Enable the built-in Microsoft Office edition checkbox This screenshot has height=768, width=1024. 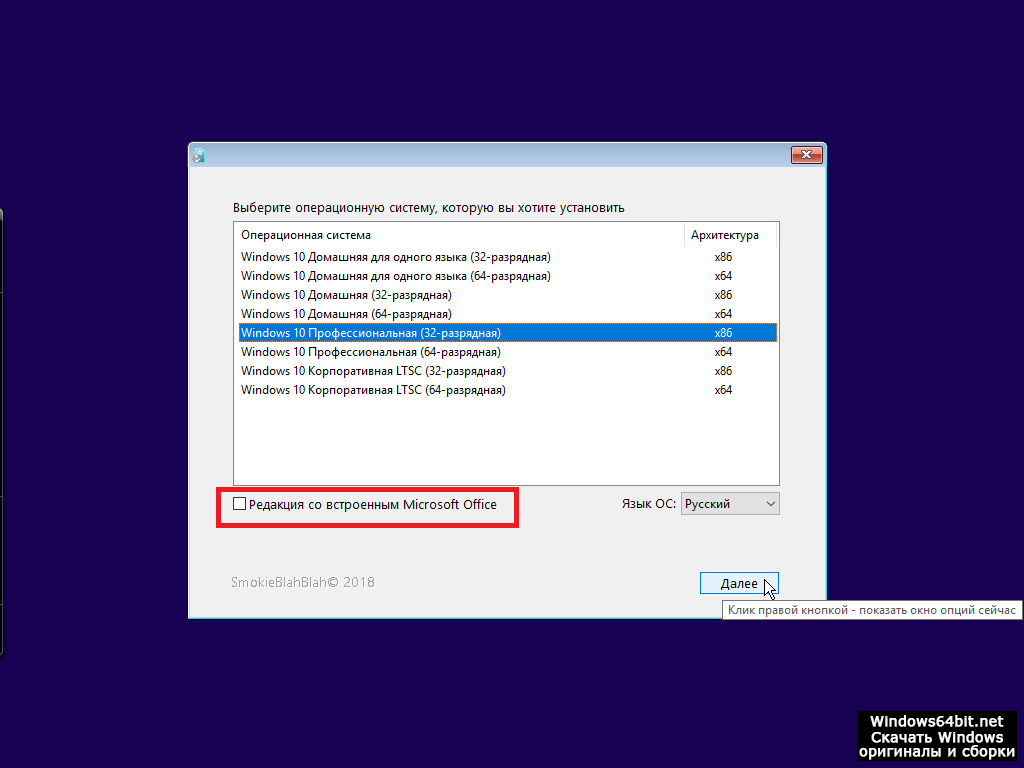tap(239, 504)
